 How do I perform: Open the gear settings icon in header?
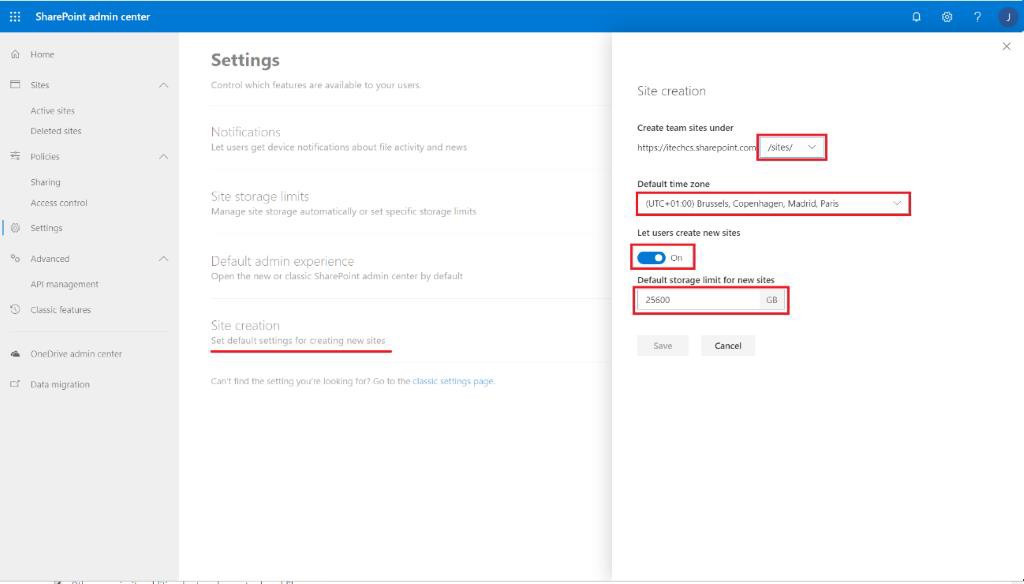click(947, 17)
